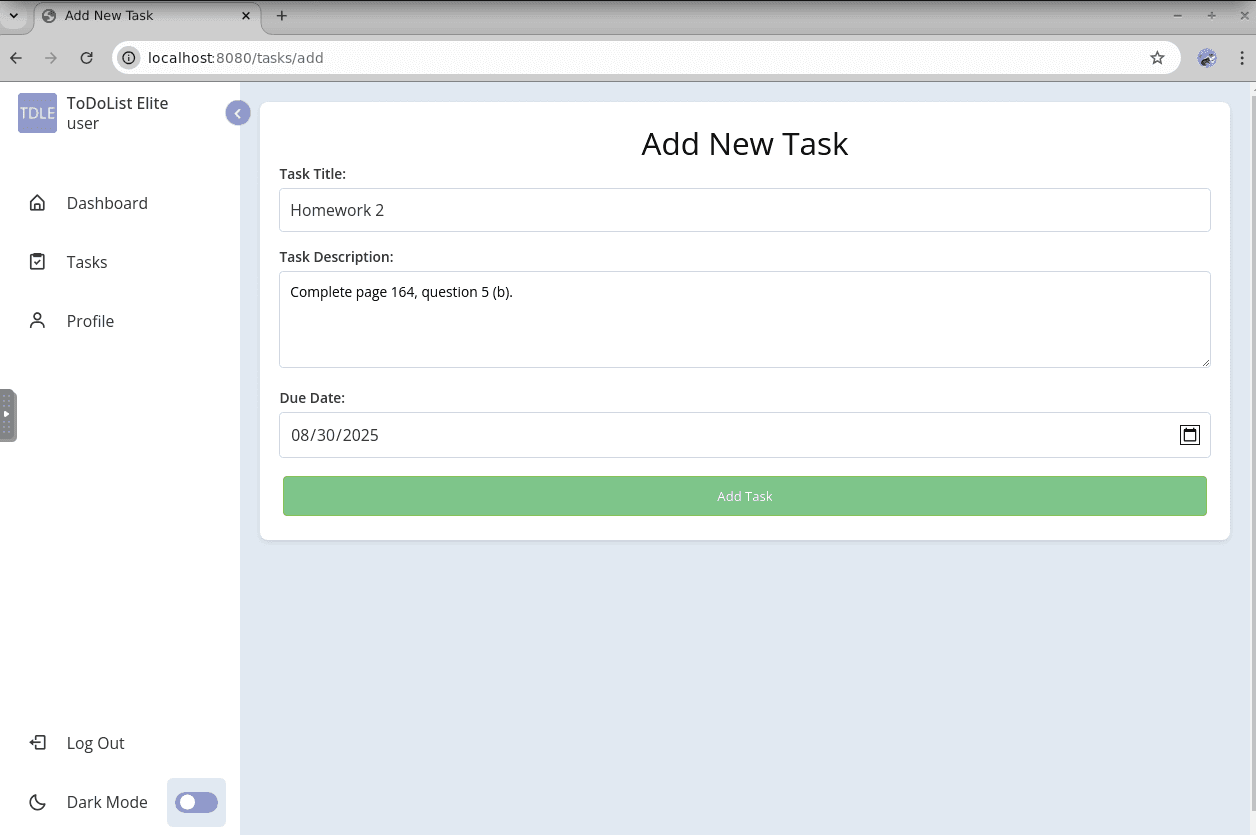The width and height of the screenshot is (1256, 835).
Task: Click the Dashboard home icon
Action: tap(37, 203)
